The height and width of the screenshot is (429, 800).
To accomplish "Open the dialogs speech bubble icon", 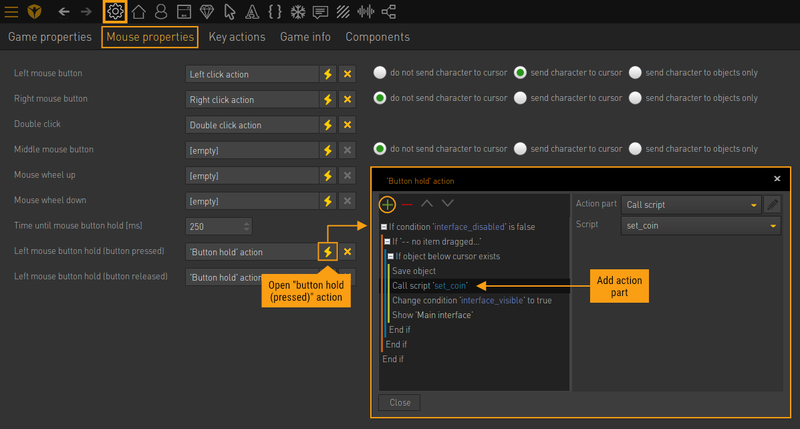I will (320, 12).
